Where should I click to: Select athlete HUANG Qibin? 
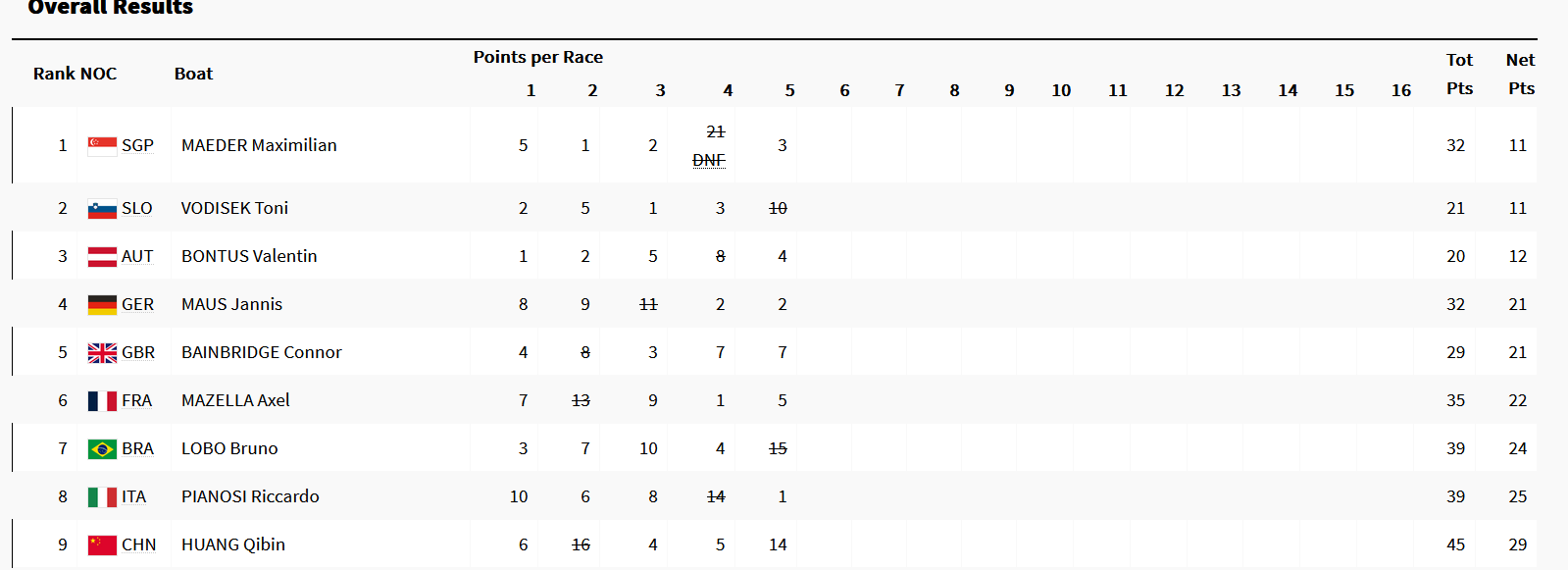click(233, 544)
